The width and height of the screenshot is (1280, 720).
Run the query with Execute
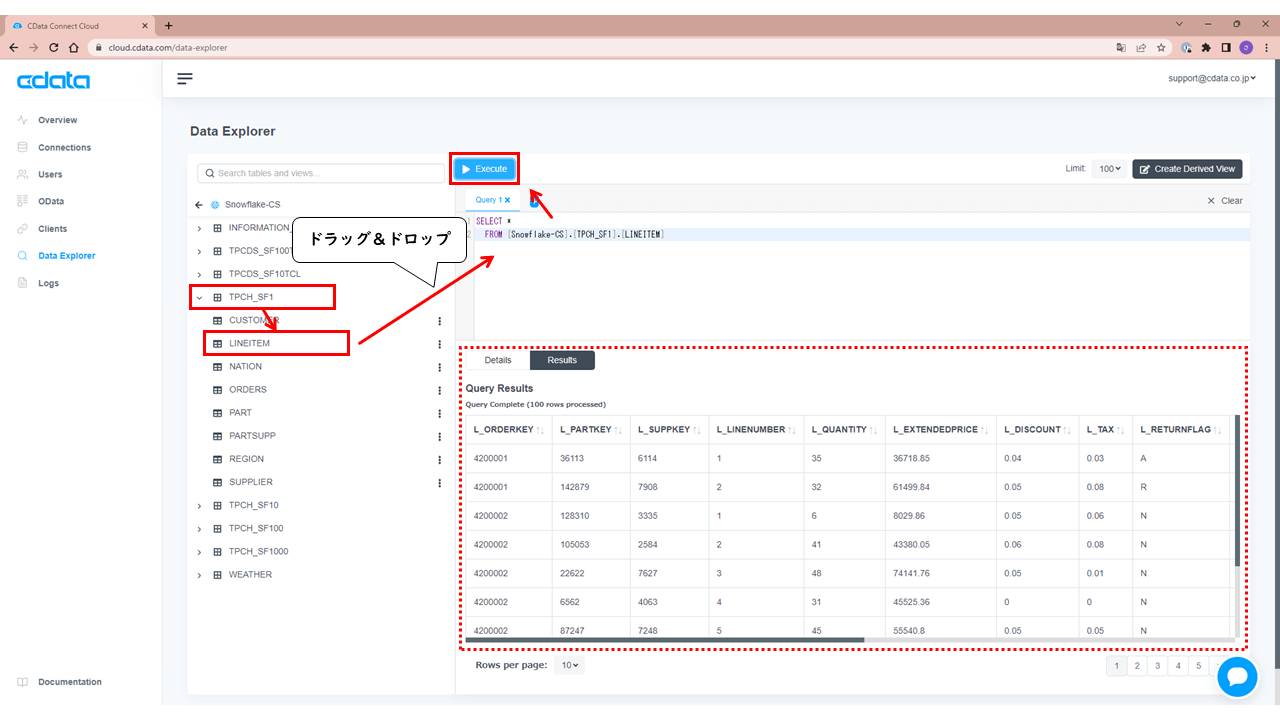coord(485,169)
